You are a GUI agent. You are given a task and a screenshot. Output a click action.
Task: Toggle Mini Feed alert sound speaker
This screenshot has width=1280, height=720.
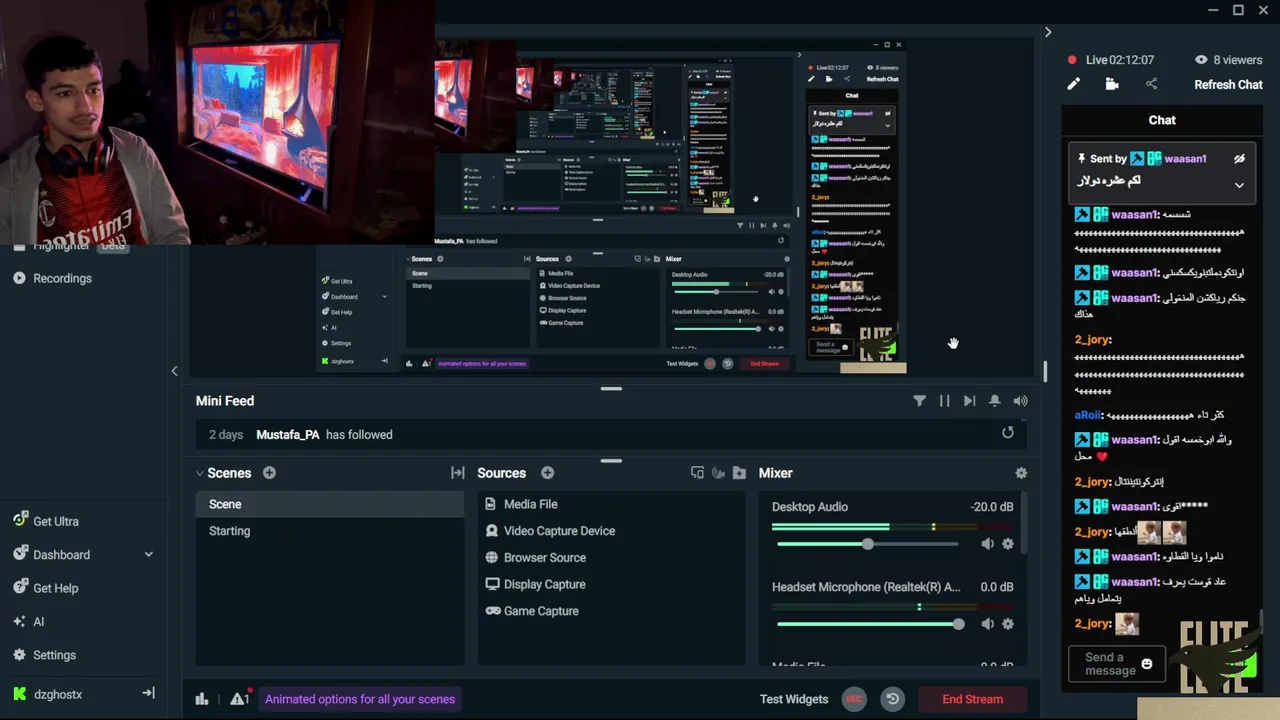pyautogui.click(x=1020, y=401)
